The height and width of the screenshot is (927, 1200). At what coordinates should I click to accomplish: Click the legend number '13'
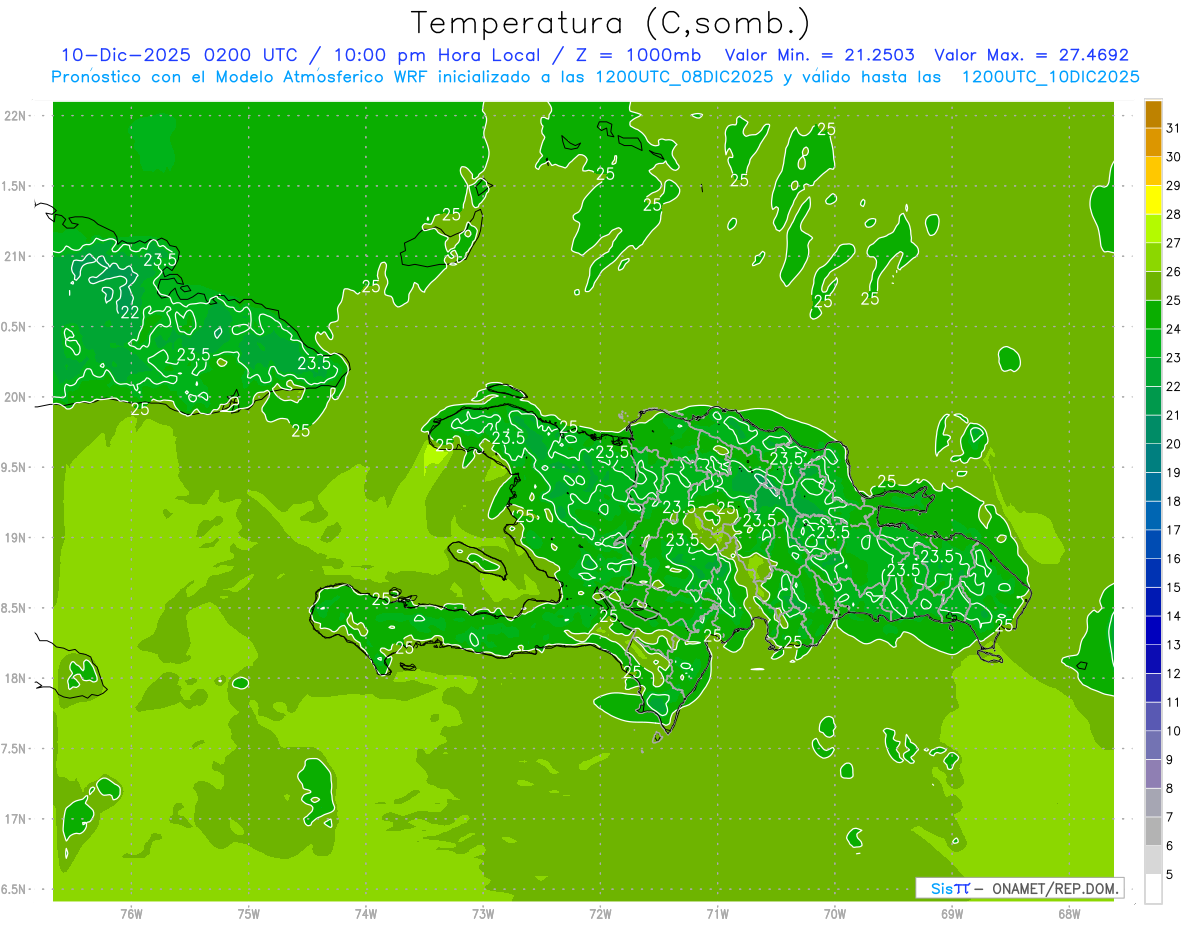point(1173,645)
